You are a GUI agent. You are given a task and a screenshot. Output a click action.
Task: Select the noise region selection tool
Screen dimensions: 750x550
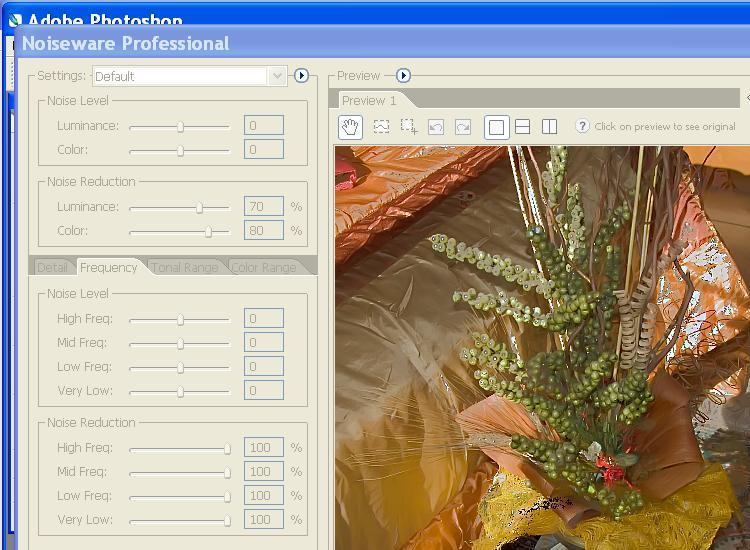pos(381,127)
